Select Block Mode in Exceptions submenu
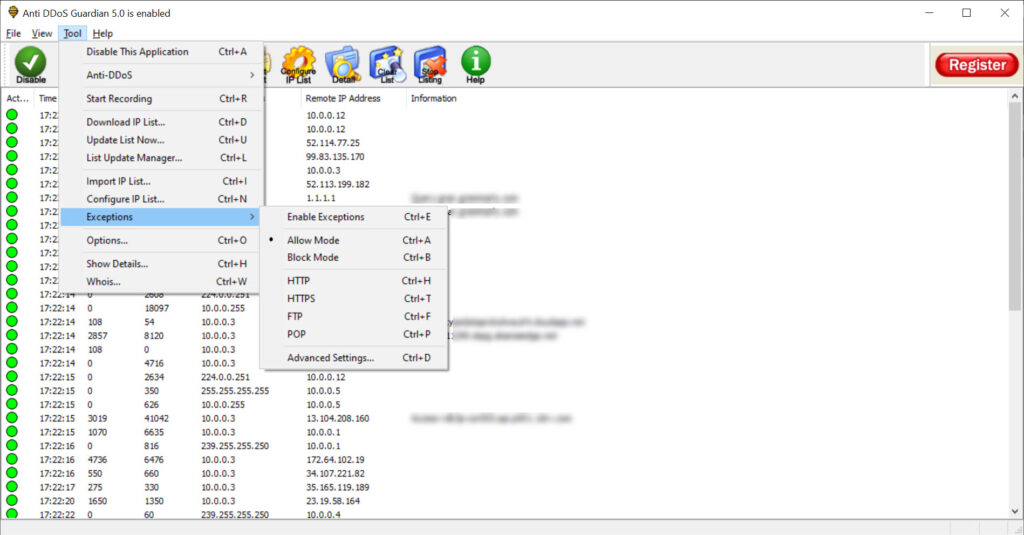The height and width of the screenshot is (535, 1024). coord(313,257)
